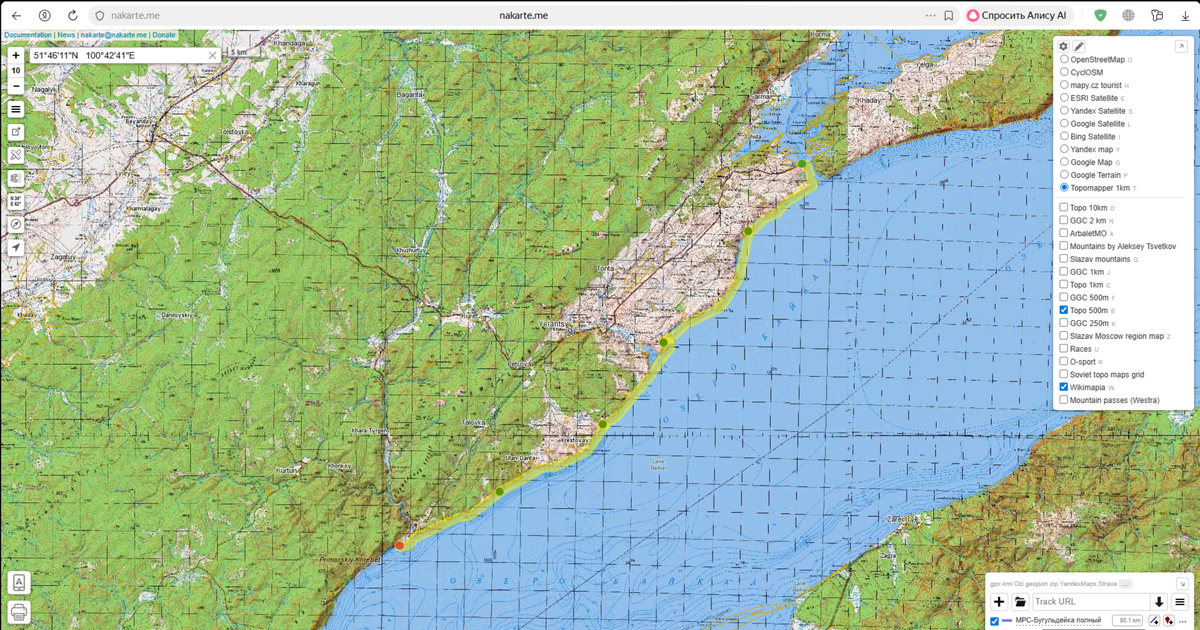Click the Track URL input field

point(1091,602)
